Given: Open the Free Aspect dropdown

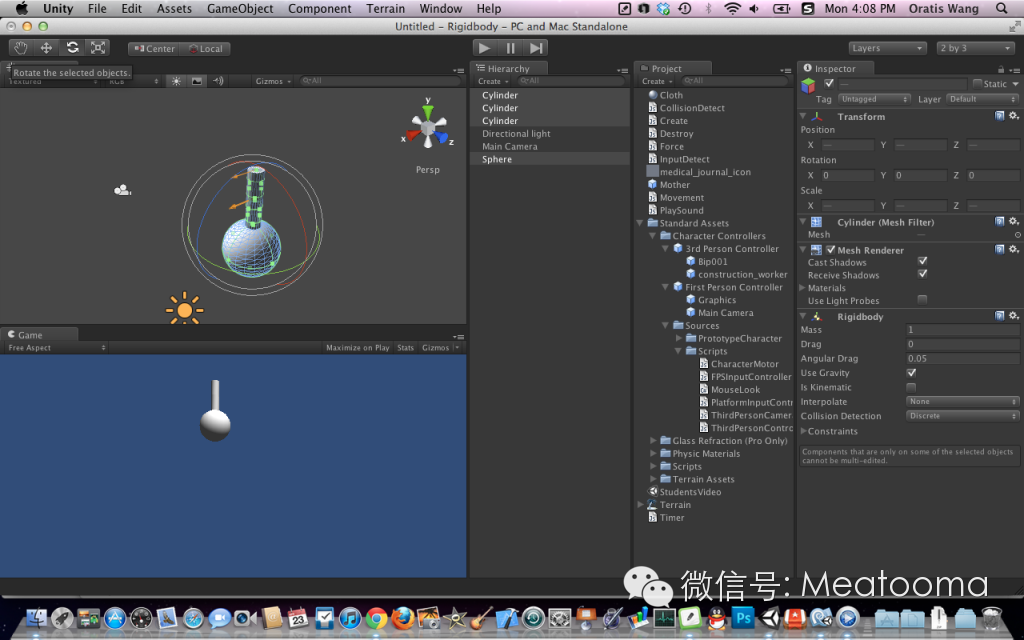Looking at the screenshot, I should point(56,347).
